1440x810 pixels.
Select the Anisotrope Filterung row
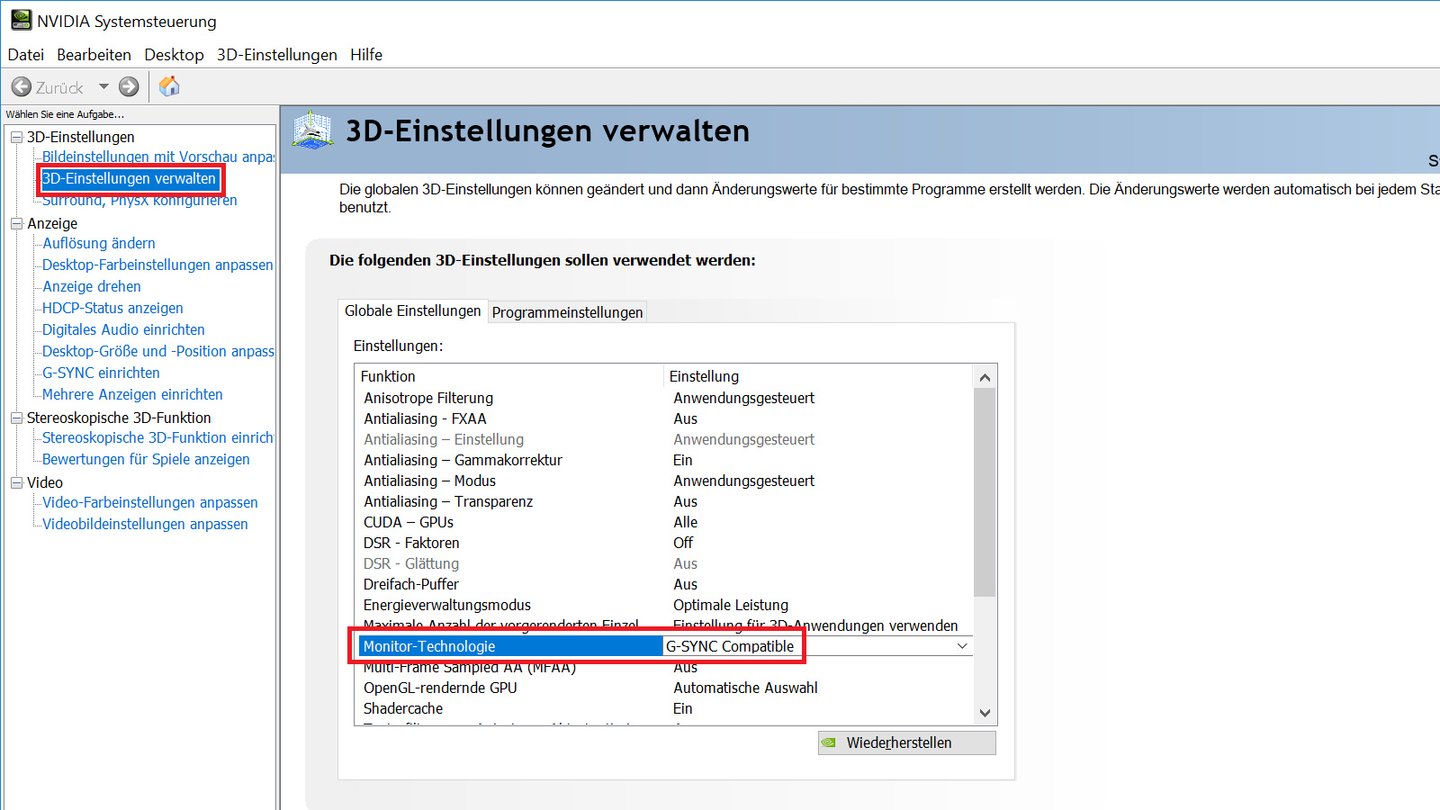(x=664, y=398)
